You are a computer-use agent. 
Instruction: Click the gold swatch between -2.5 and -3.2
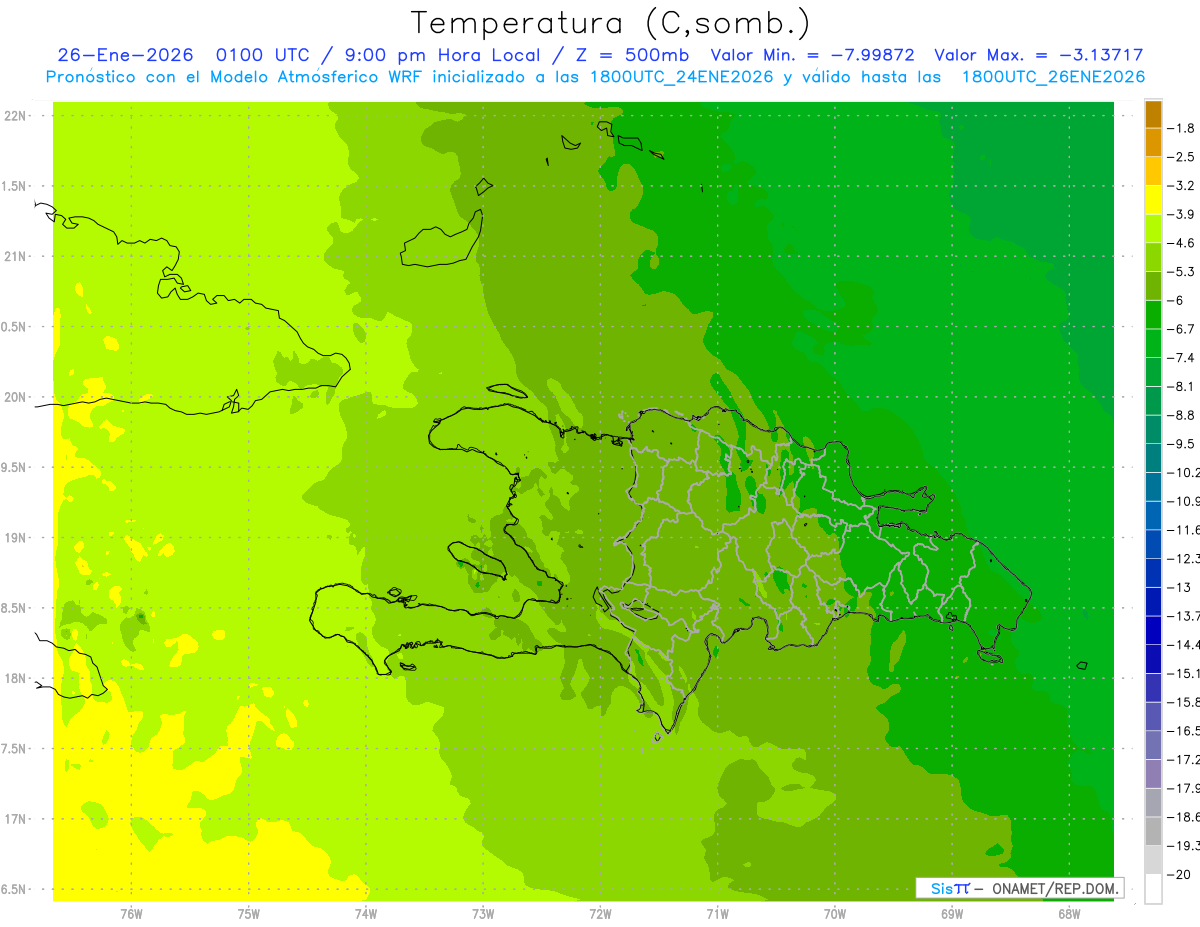tap(1153, 171)
